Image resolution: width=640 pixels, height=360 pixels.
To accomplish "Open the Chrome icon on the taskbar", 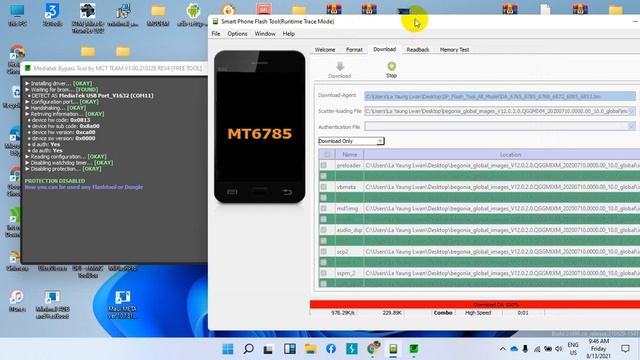I will point(373,348).
